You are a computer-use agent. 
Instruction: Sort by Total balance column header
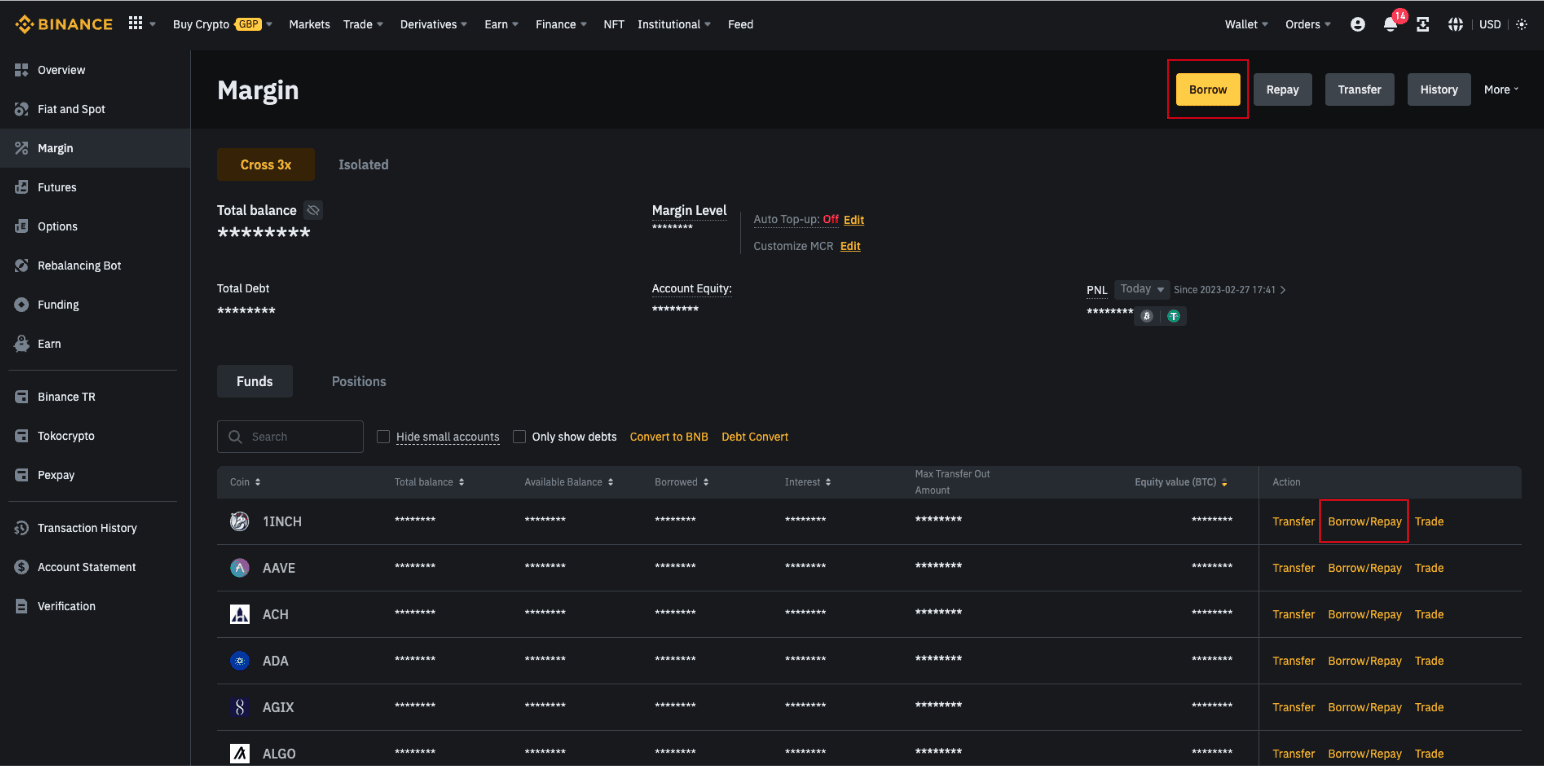coord(429,482)
